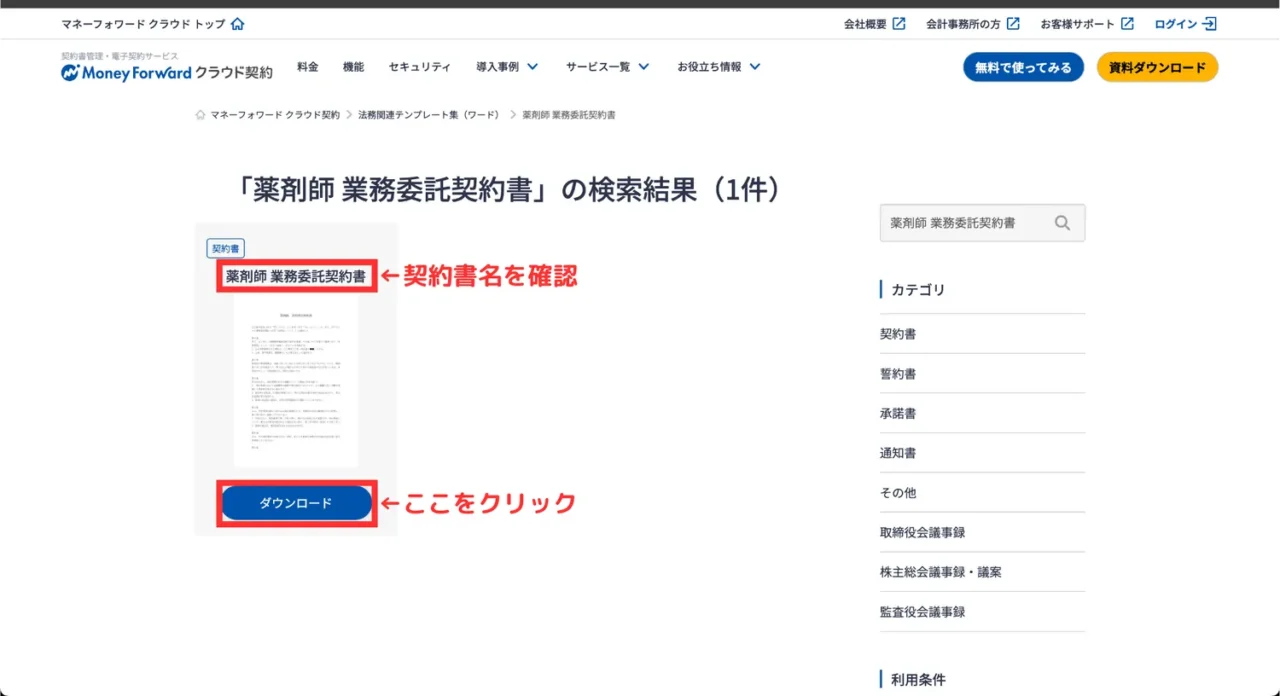Viewport: 1280px width, 696px height.
Task: Open 法務関連テンプレート集（ワード） breadcrumb link
Action: coord(428,115)
